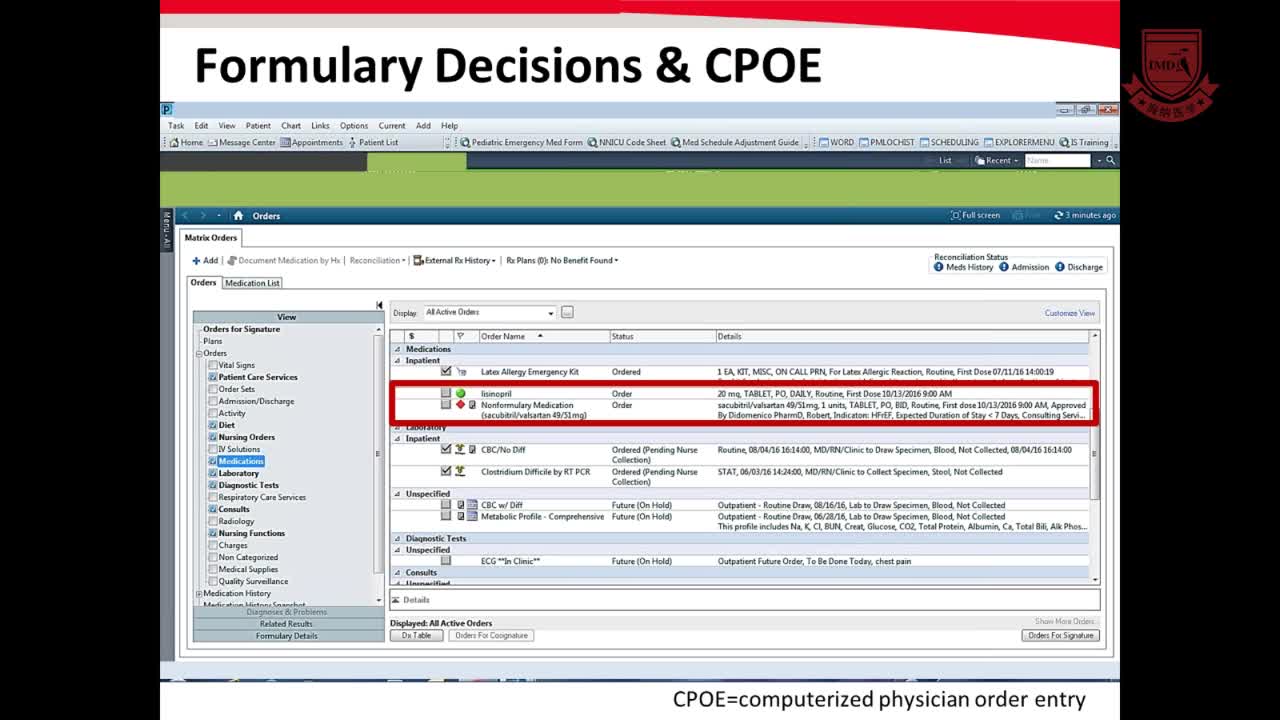
Task: Click the Customize View link
Action: [x=1069, y=313]
